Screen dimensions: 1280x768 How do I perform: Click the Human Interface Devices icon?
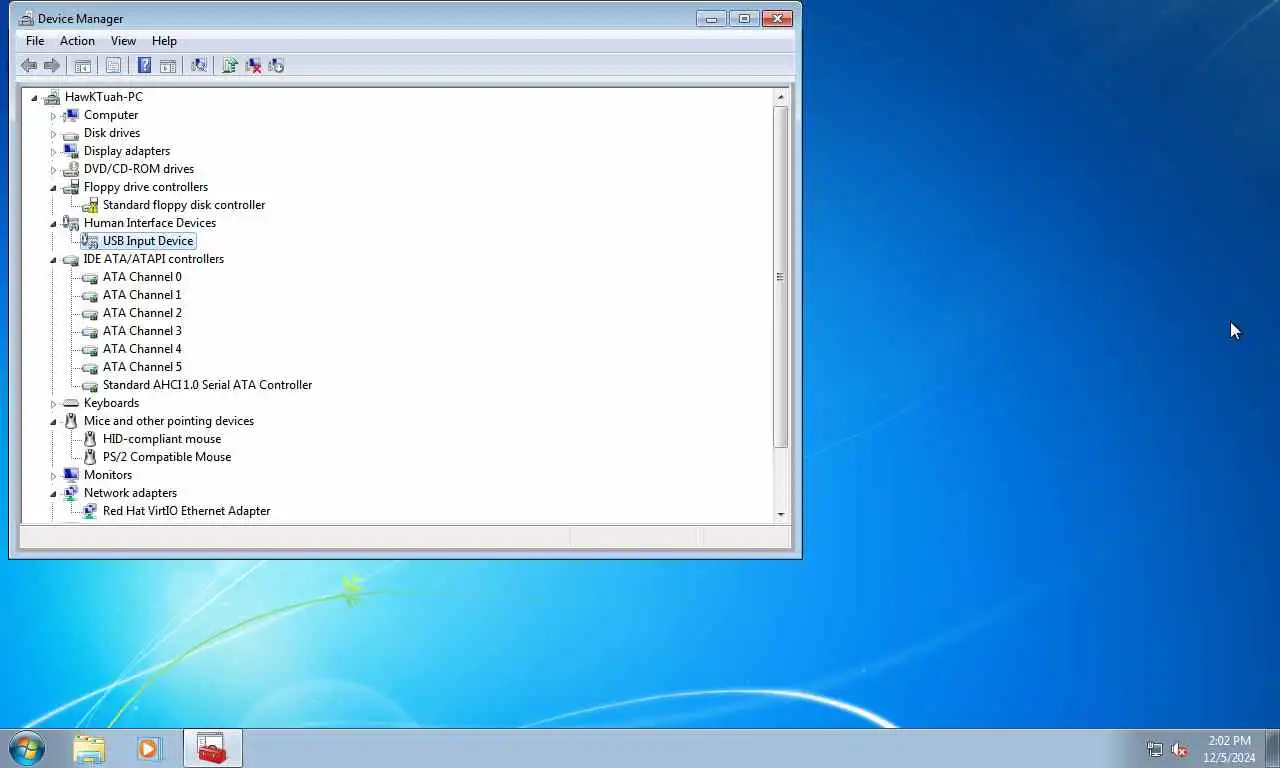click(70, 223)
